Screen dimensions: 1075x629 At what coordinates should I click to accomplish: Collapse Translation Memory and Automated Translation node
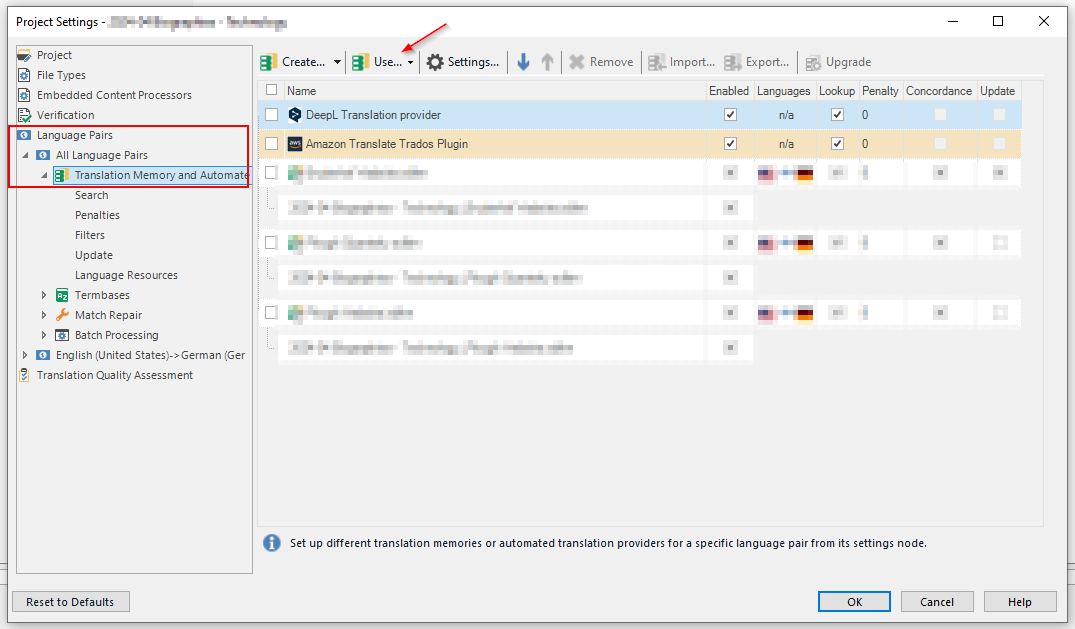coord(45,175)
